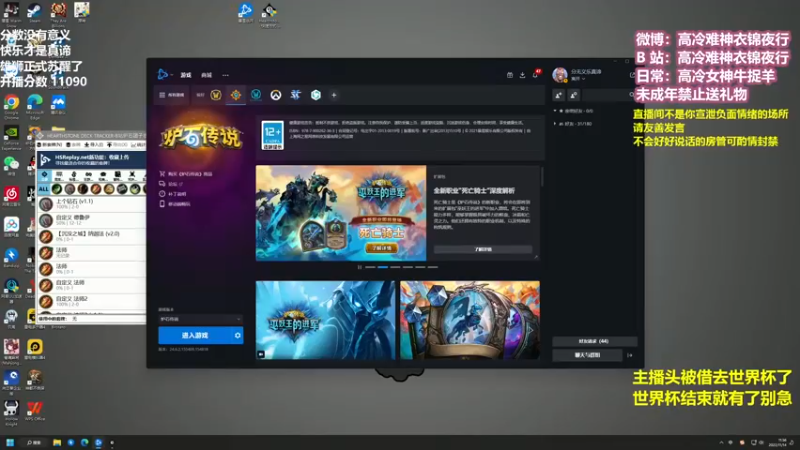Open the WeChat desktop icon
800x450 pixels.
[x=11, y=166]
